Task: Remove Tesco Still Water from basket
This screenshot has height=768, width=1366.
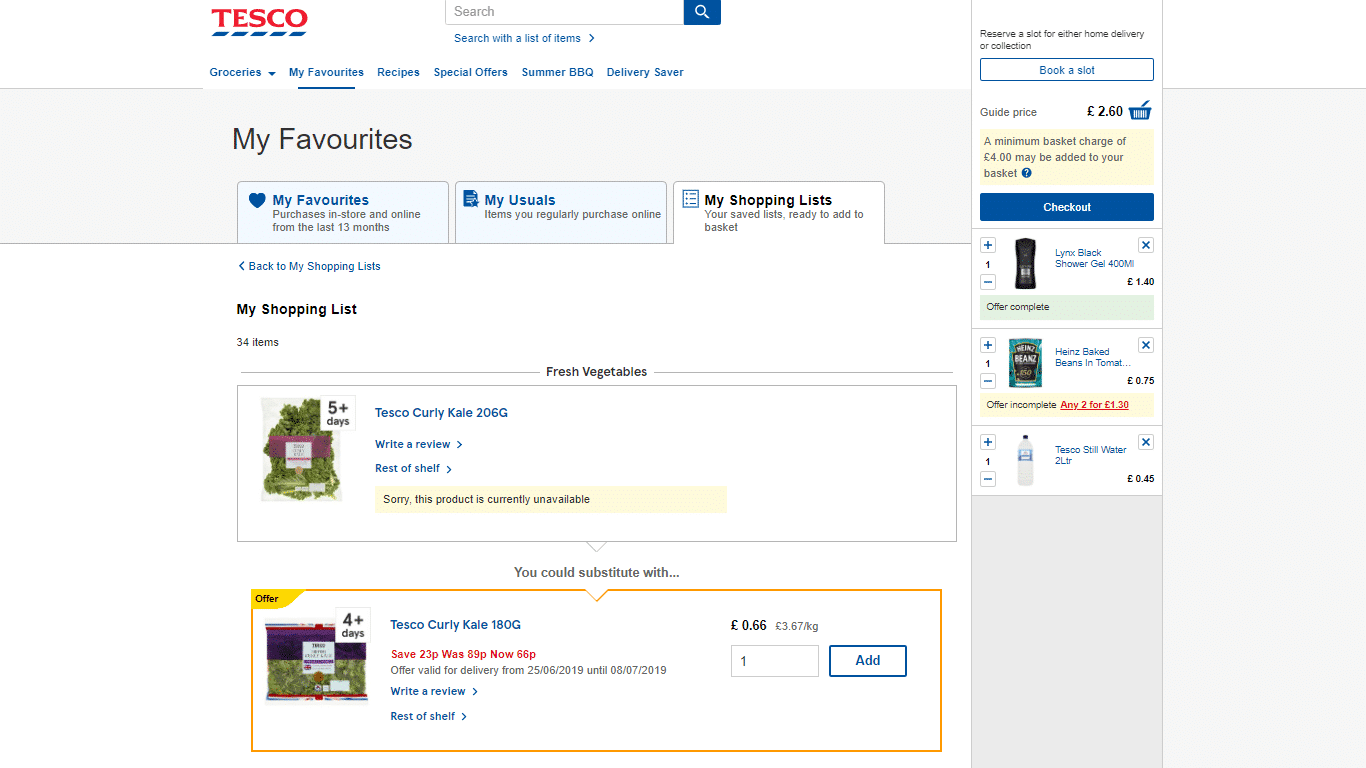Action: tap(1146, 442)
